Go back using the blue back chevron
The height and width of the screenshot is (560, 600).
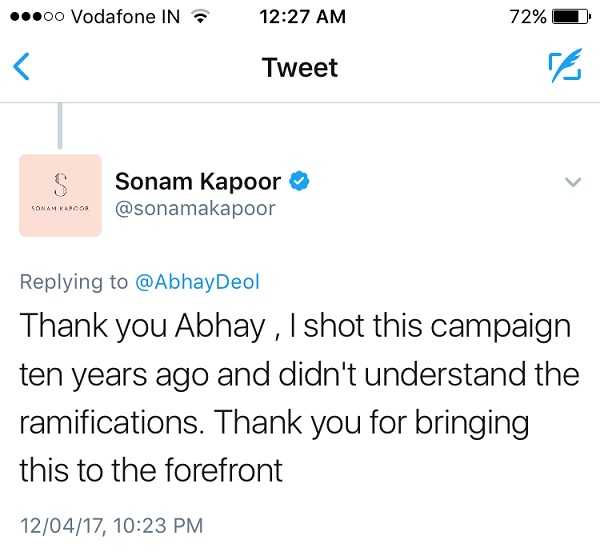(21, 67)
